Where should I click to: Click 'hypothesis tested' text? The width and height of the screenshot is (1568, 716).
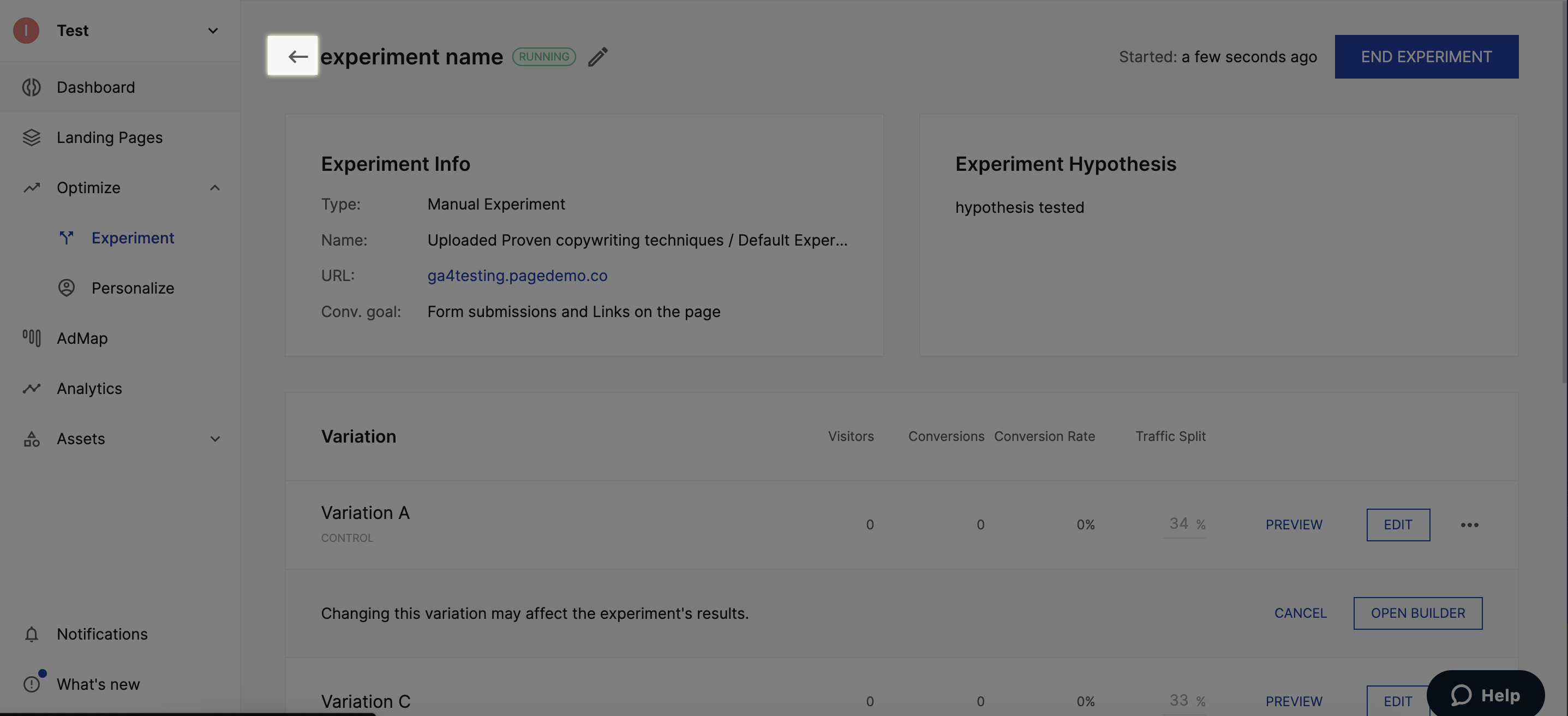click(1020, 207)
